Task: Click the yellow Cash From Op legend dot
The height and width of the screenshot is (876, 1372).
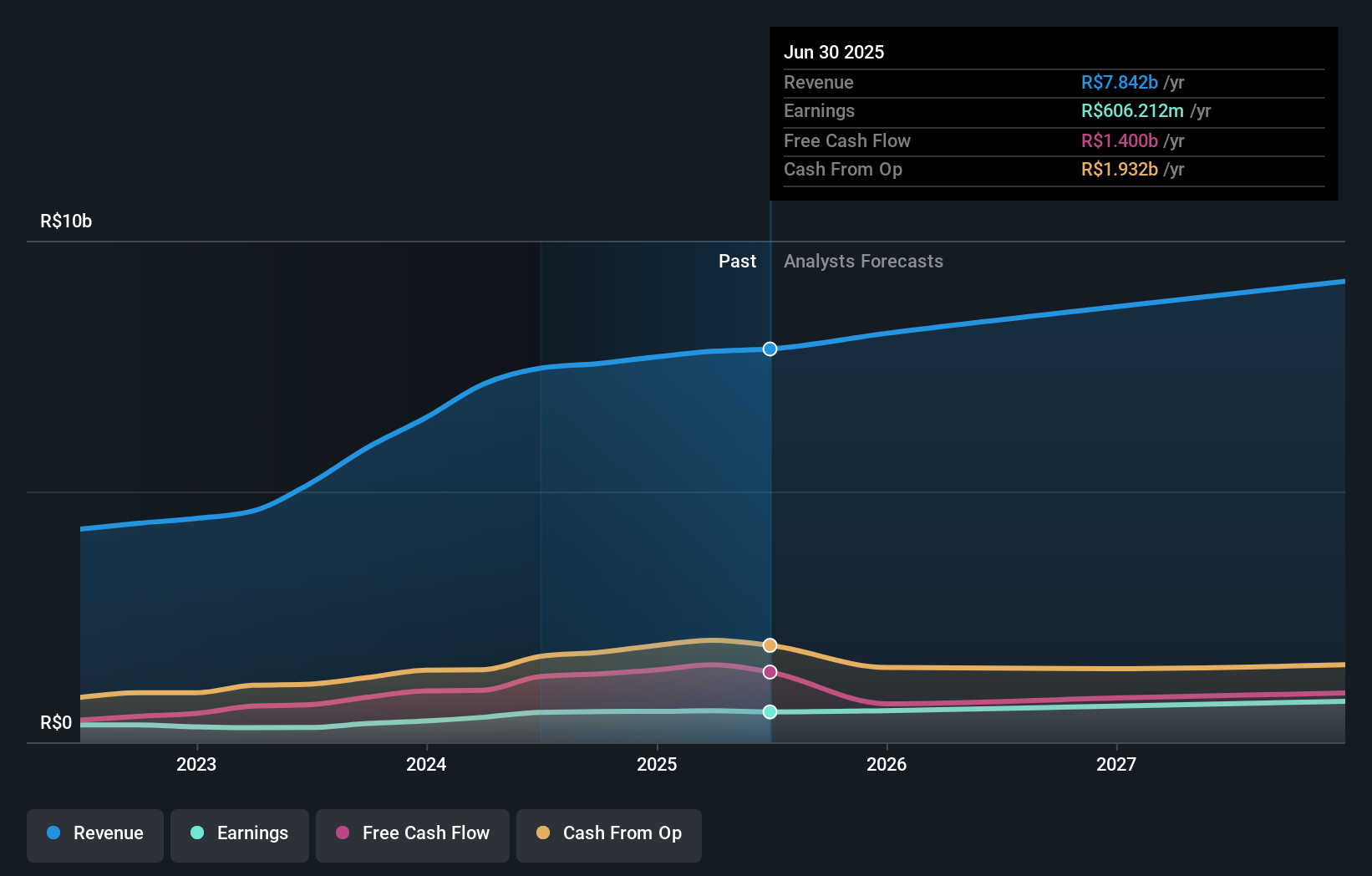Action: click(544, 833)
